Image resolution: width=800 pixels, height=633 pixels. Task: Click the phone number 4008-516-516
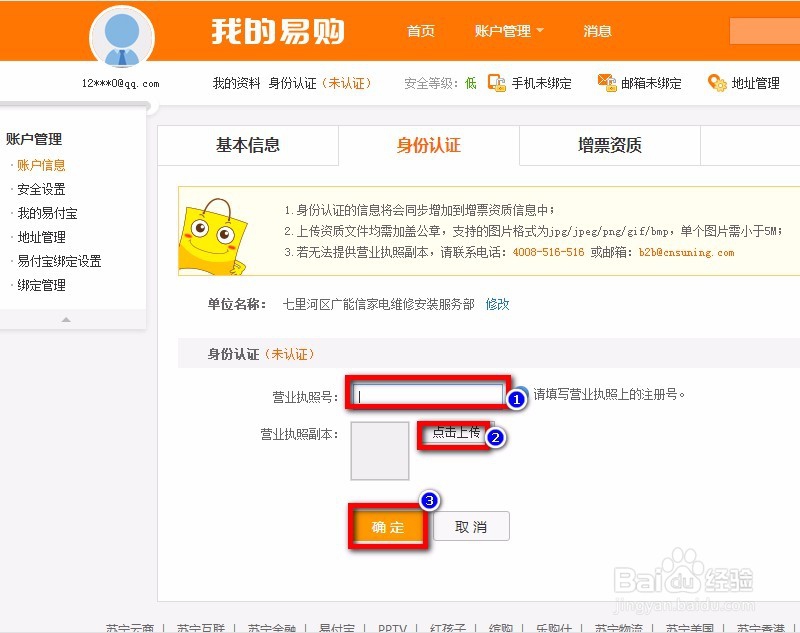click(548, 252)
